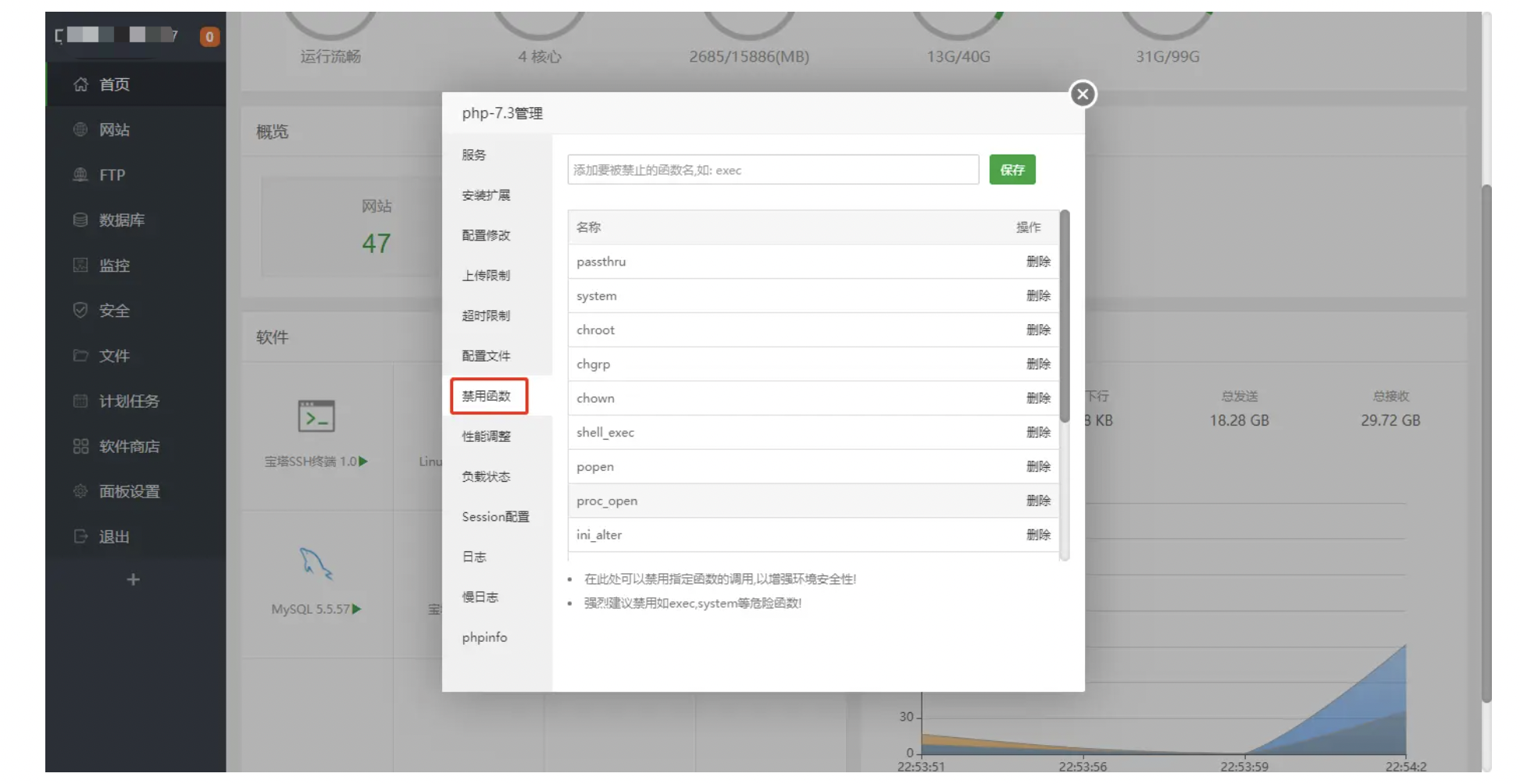
Task: Click the shell_exec name in the list
Action: 605,433
